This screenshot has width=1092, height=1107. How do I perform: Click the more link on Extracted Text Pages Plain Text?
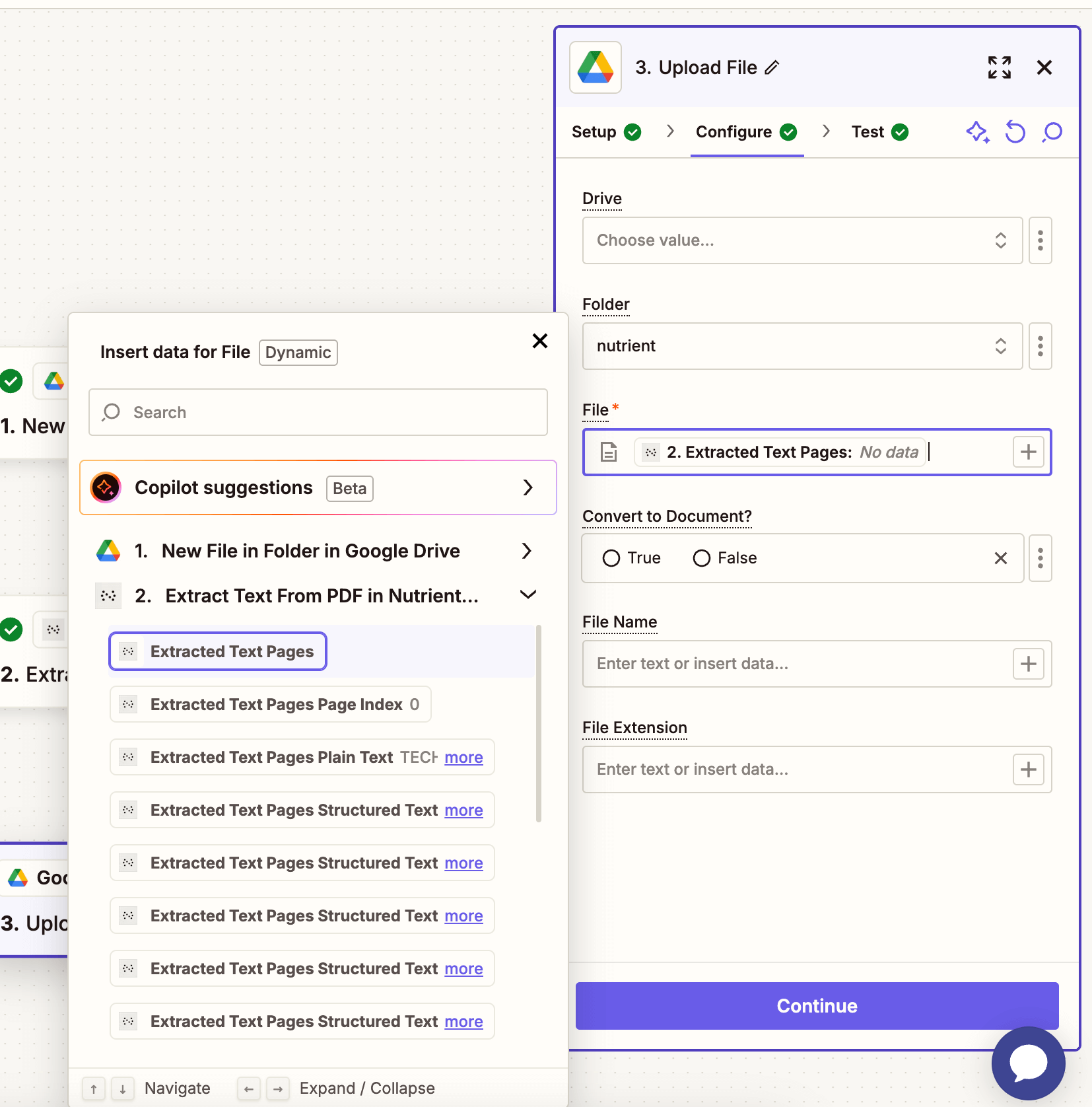[463, 757]
